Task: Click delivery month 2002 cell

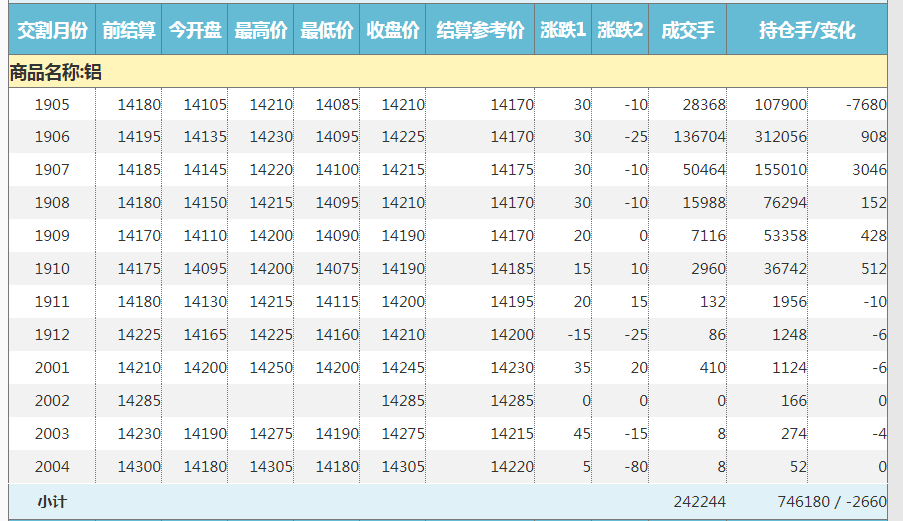Action: [52, 401]
